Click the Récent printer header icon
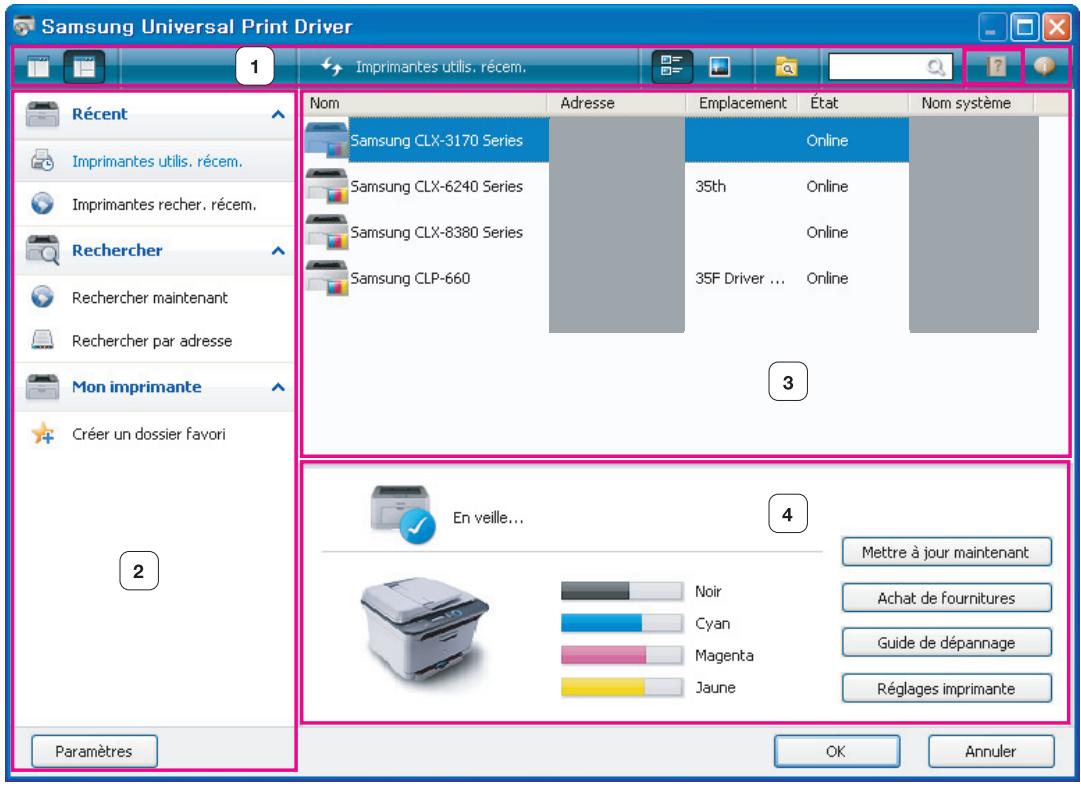 point(42,114)
